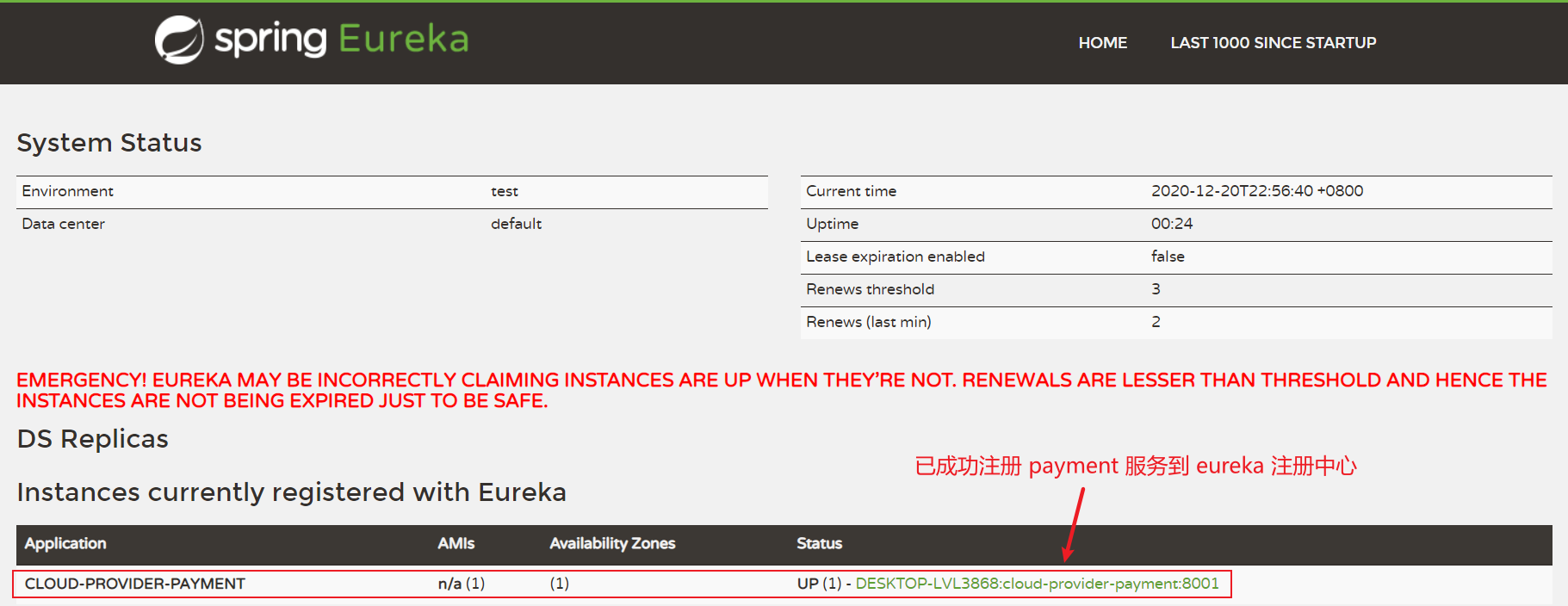This screenshot has height=606, width=1568.
Task: Go to the HOME page
Action: click(1102, 43)
